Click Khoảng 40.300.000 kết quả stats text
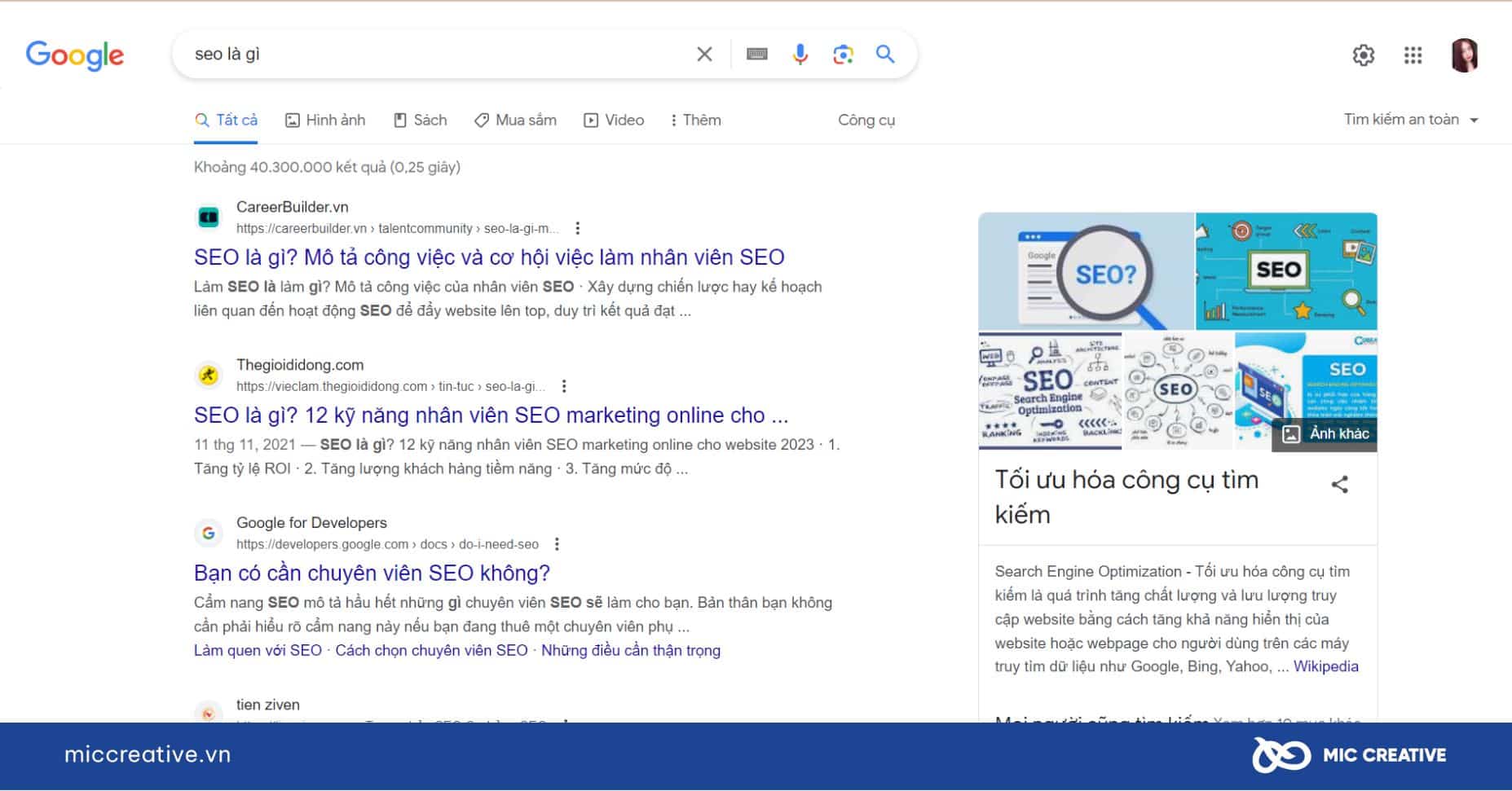The image size is (1512, 791). (x=327, y=168)
